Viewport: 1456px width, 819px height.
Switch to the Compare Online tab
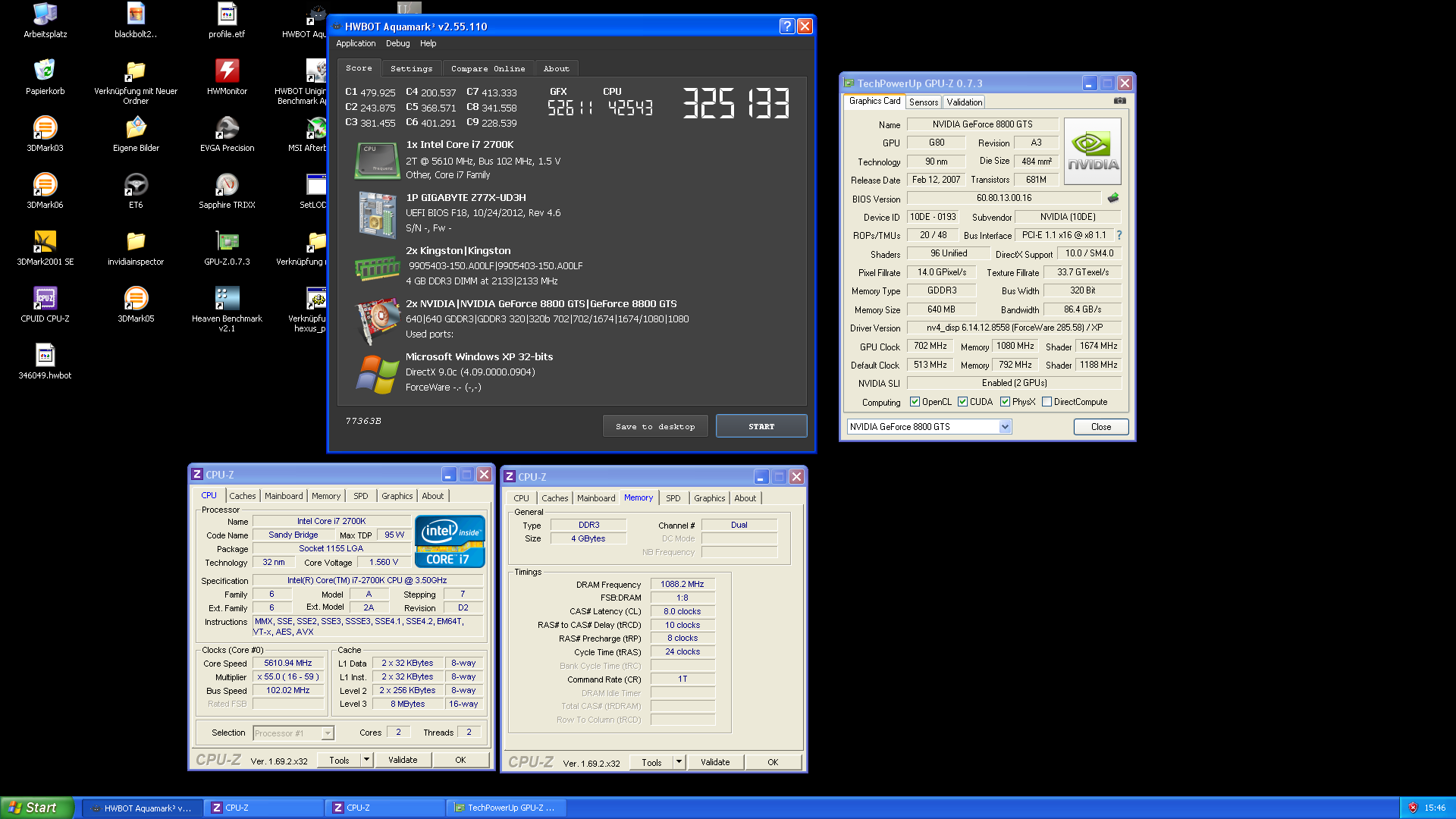coord(488,68)
